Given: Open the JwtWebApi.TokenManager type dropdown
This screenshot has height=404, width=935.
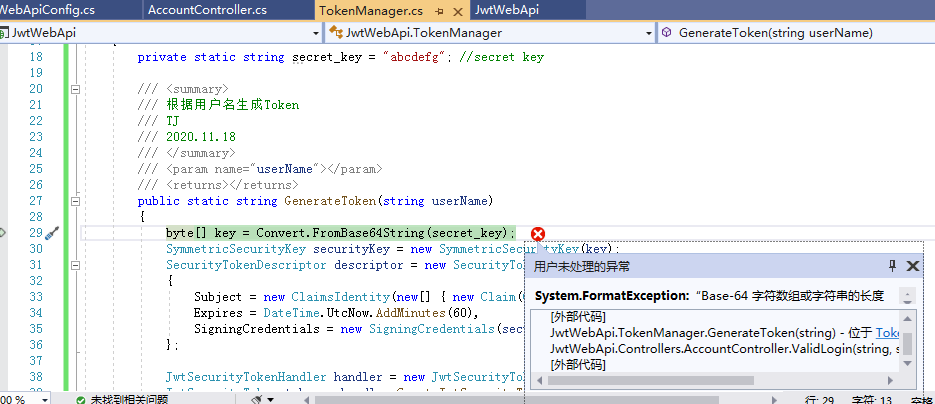Looking at the screenshot, I should coord(649,33).
